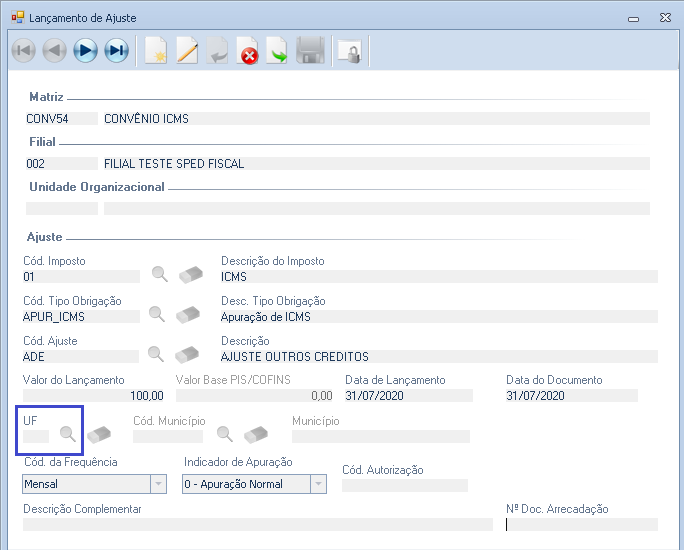This screenshot has width=684, height=550.
Task: Go to the previous record
Action: tap(55, 51)
